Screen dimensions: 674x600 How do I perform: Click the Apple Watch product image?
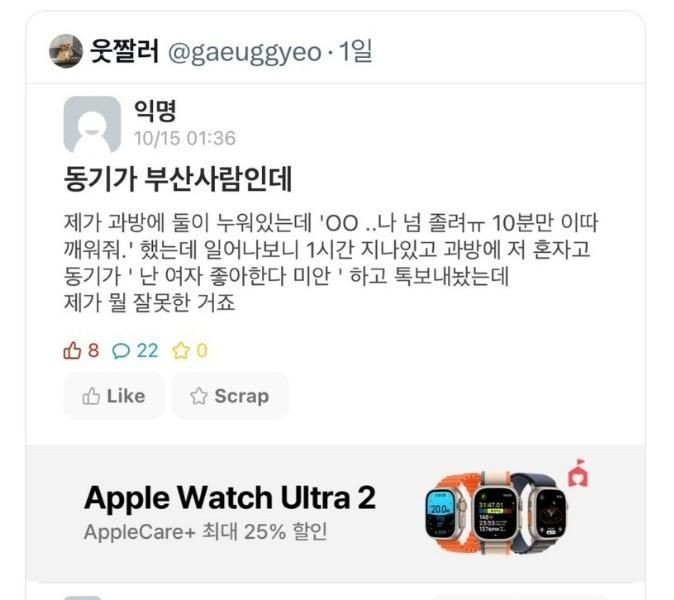click(496, 510)
